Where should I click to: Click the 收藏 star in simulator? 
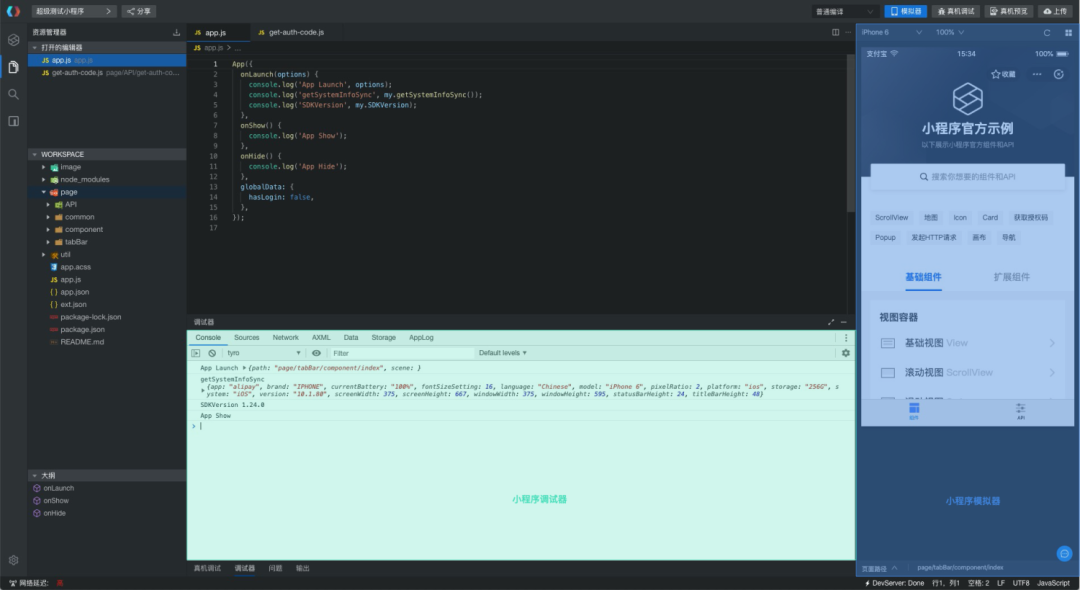click(x=1003, y=74)
